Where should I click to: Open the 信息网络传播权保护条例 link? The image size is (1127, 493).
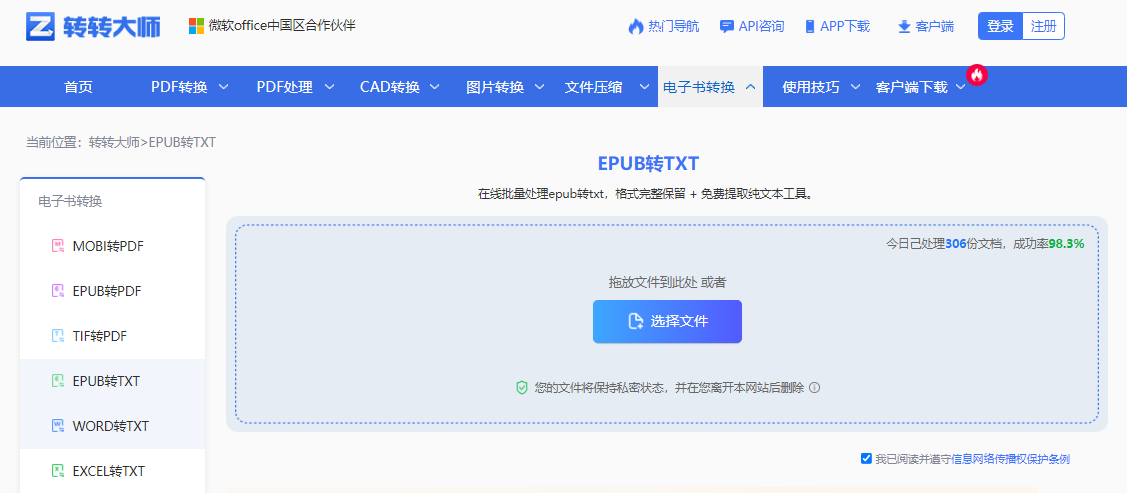(x=1011, y=459)
